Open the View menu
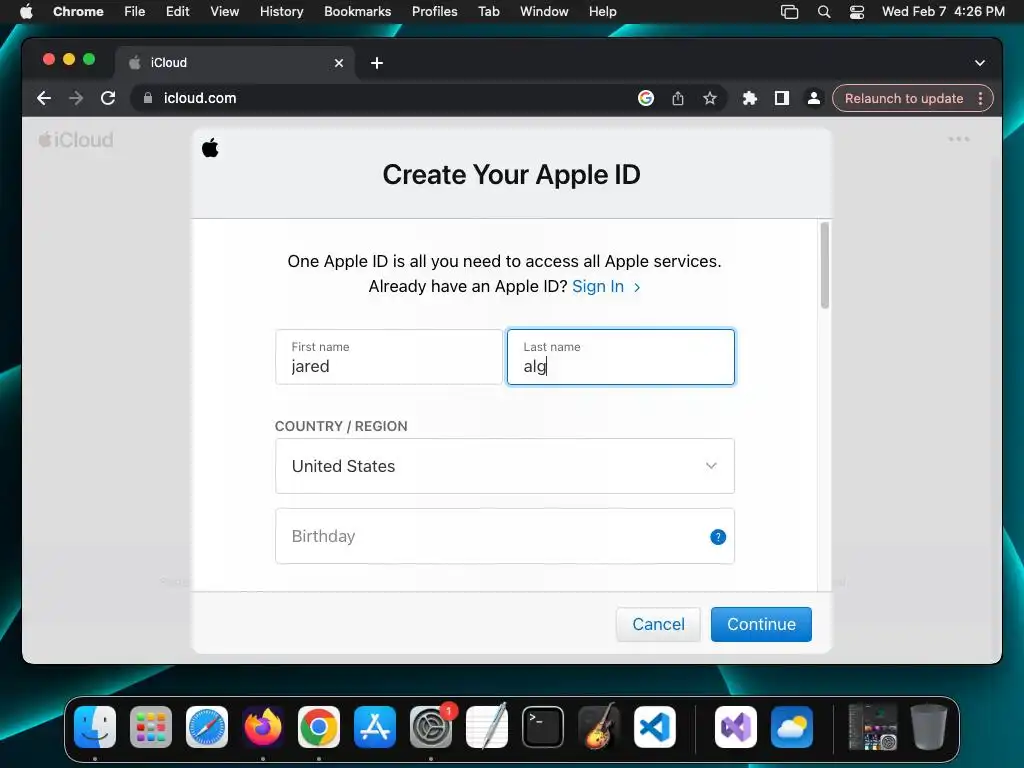This screenshot has width=1024, height=768. pyautogui.click(x=225, y=12)
